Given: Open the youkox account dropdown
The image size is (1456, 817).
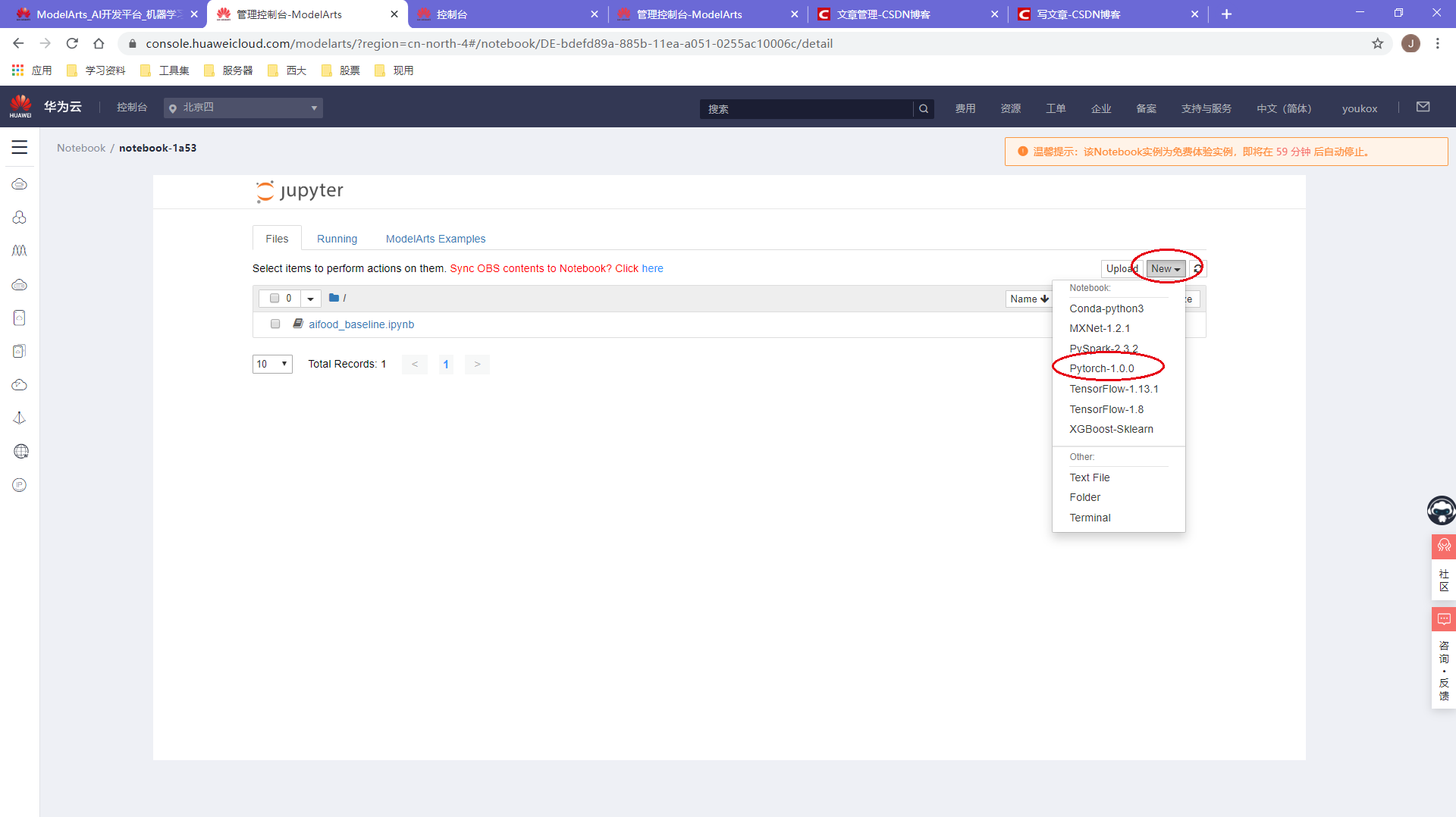Looking at the screenshot, I should click(1360, 108).
